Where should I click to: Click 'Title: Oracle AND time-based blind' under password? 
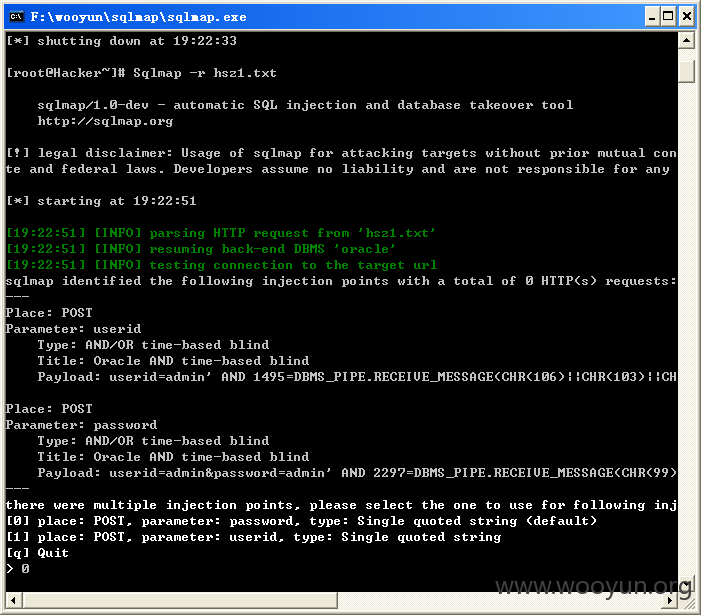pyautogui.click(x=173, y=457)
